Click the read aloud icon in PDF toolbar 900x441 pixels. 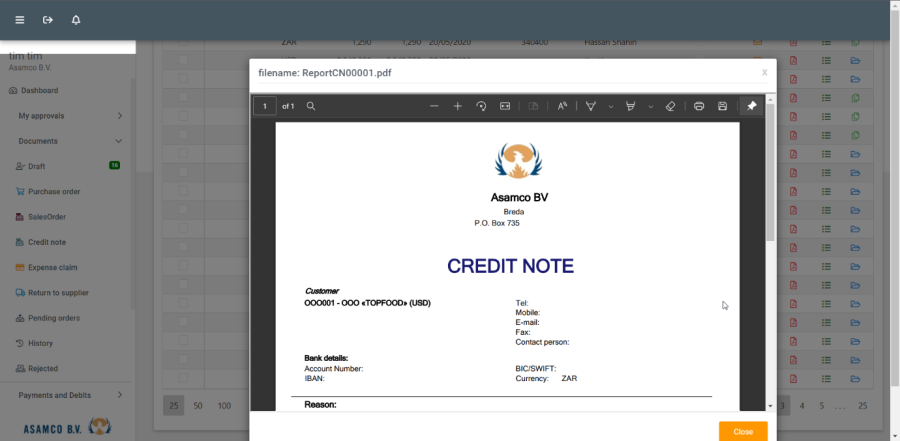(562, 106)
